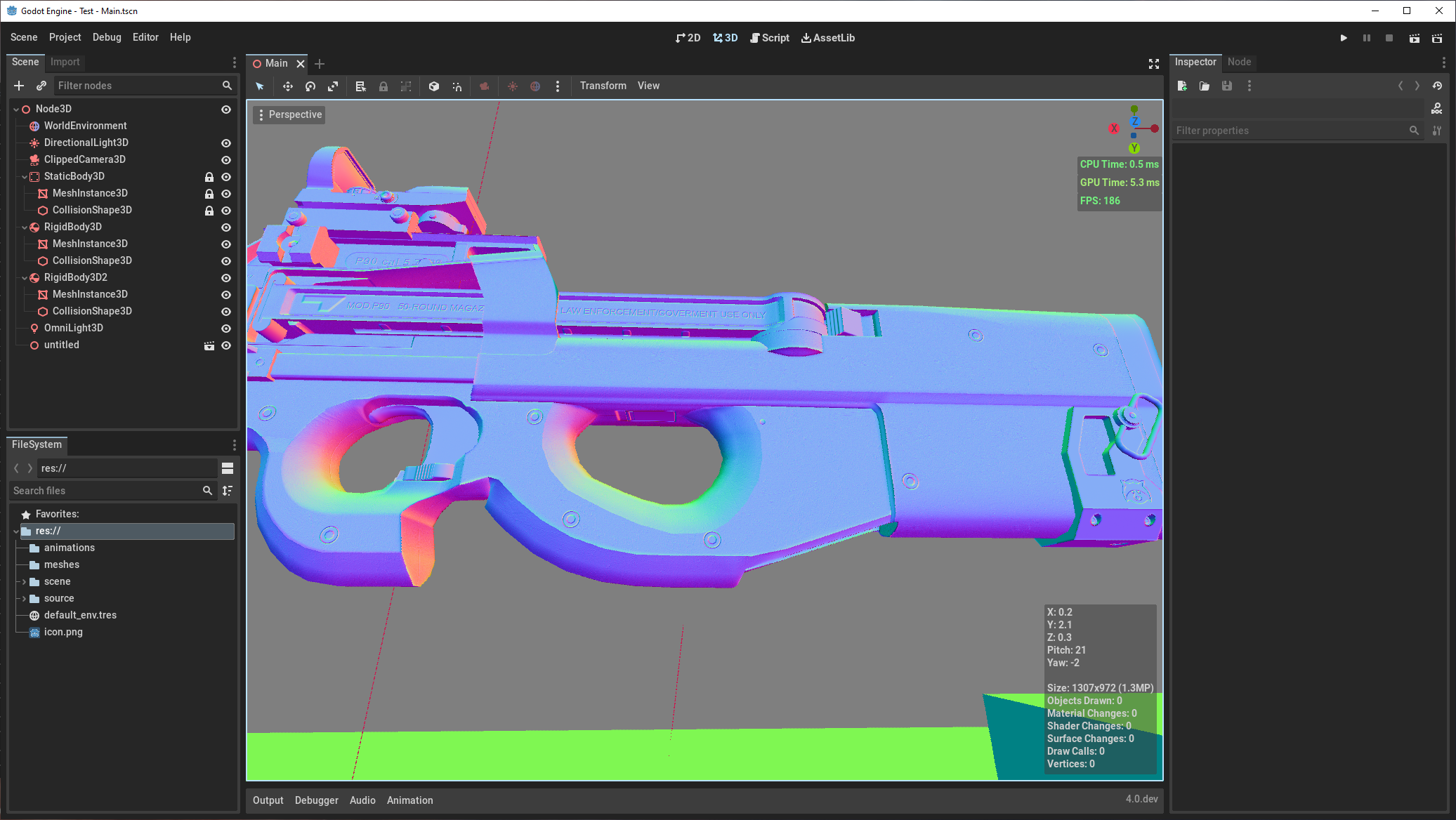Open the Project menu

point(65,37)
